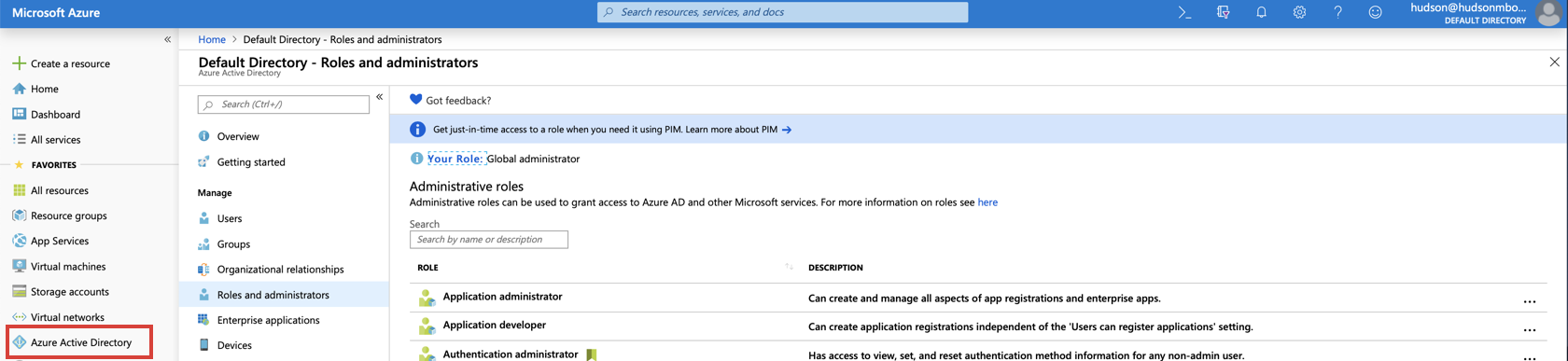Viewport: 1568px width, 361px height.
Task: Click the Microsoft Azure logo text
Action: point(56,13)
